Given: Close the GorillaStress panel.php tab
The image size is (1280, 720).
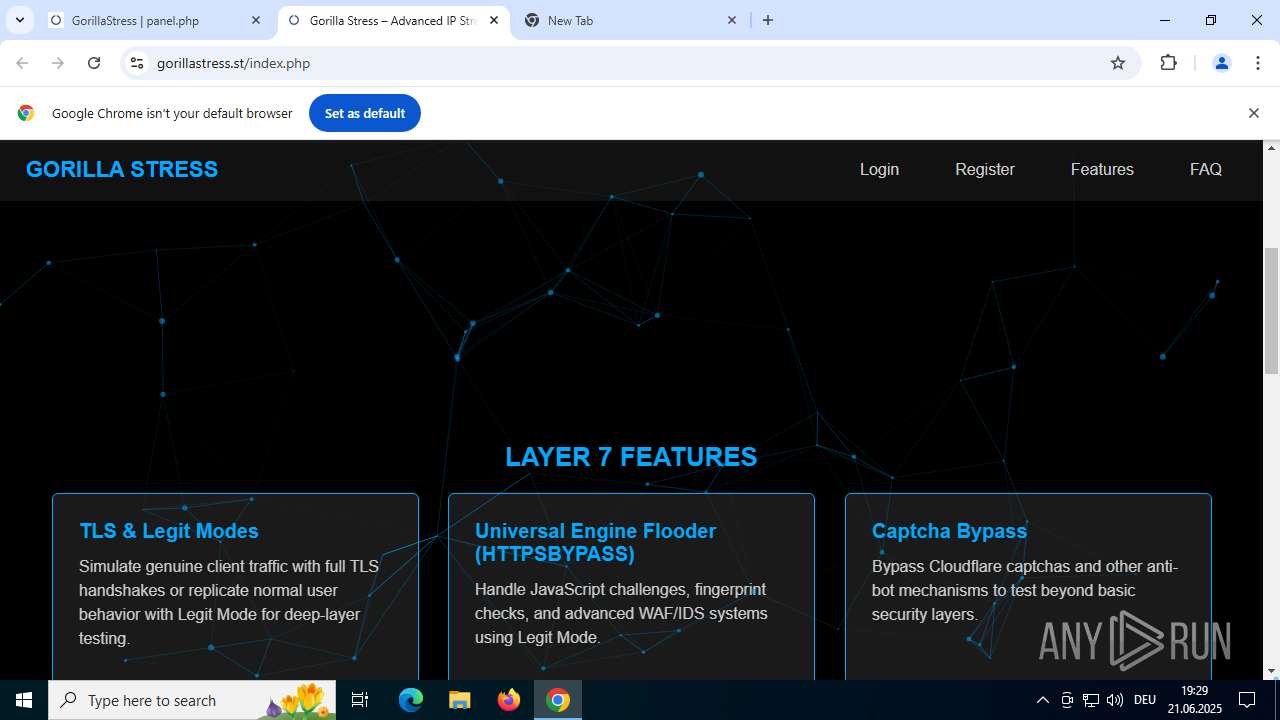Looking at the screenshot, I should pos(256,20).
